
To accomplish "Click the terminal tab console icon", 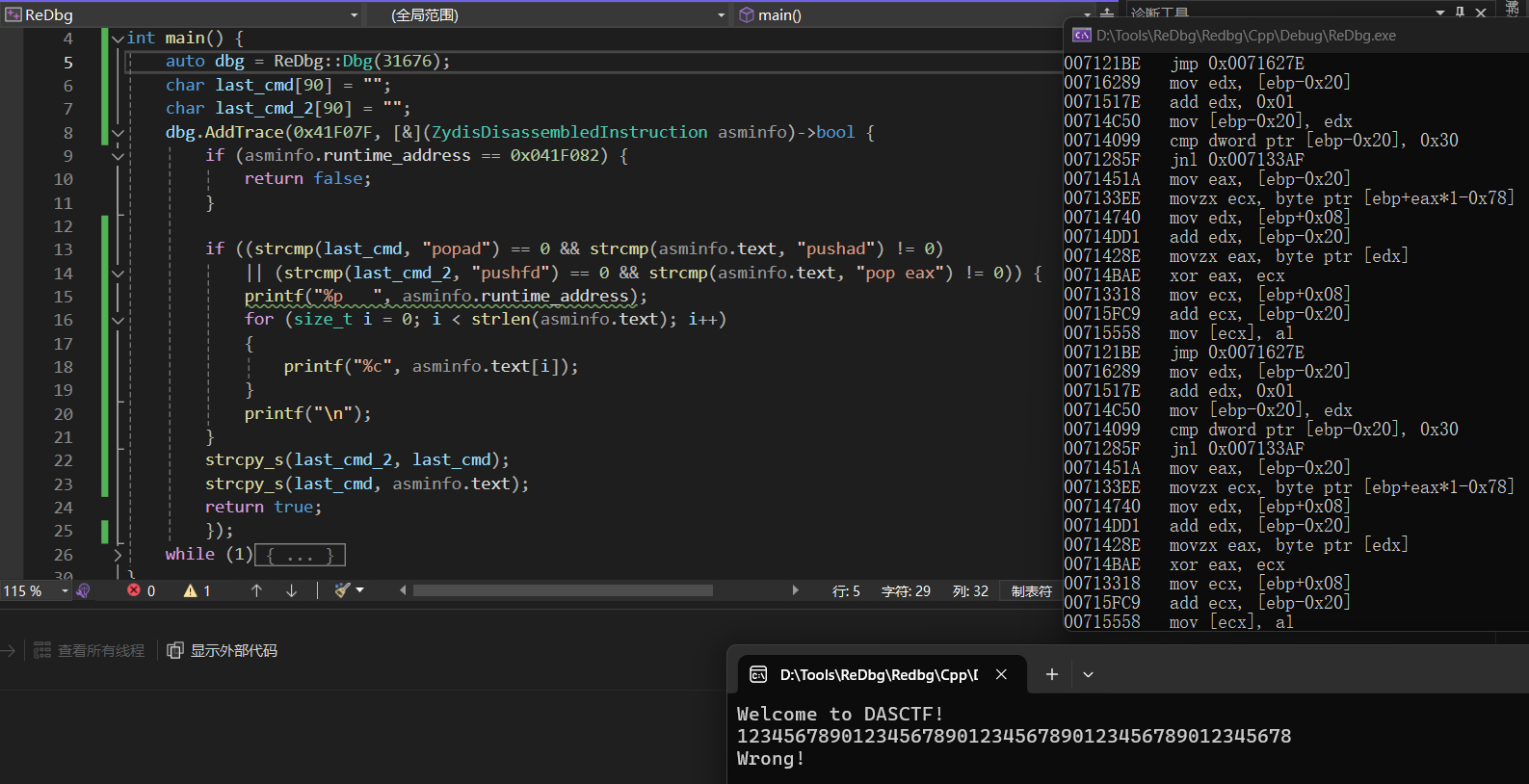I will pos(758,674).
